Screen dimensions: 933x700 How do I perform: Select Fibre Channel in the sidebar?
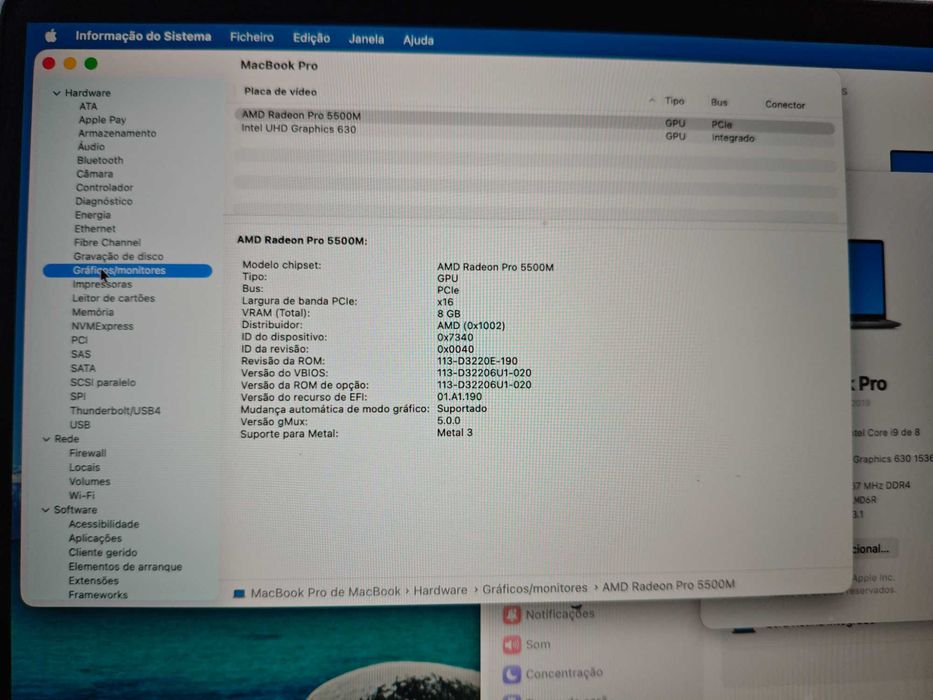[x=107, y=242]
